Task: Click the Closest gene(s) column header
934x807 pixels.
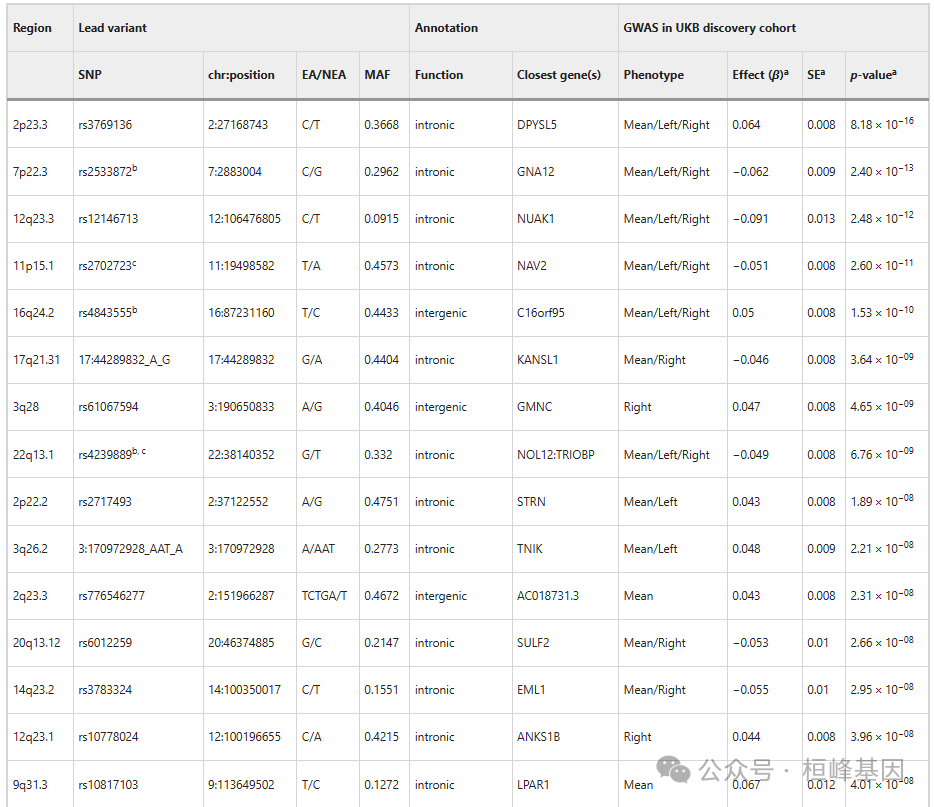Action: click(559, 74)
